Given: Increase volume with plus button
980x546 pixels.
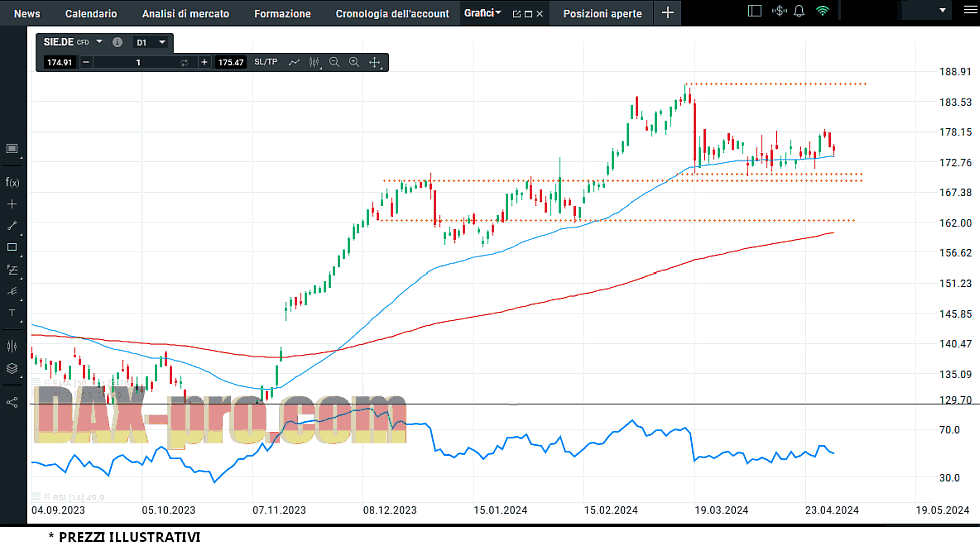Looking at the screenshot, I should 204,62.
